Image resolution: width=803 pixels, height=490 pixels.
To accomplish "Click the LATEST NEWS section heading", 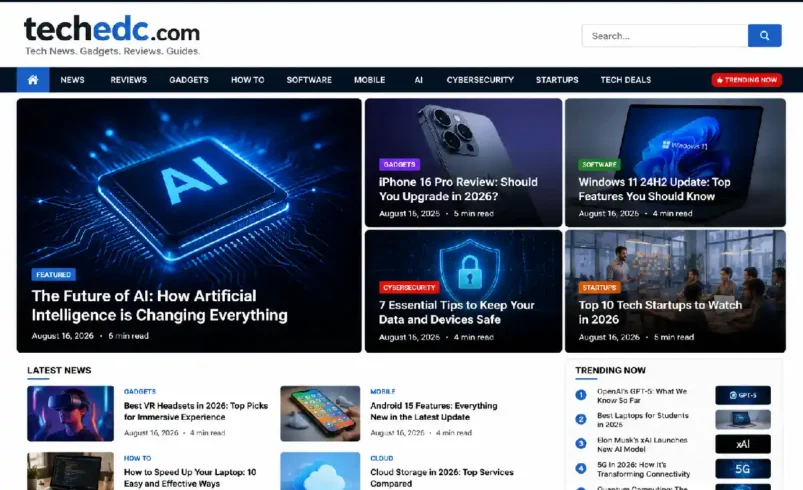I will (59, 370).
